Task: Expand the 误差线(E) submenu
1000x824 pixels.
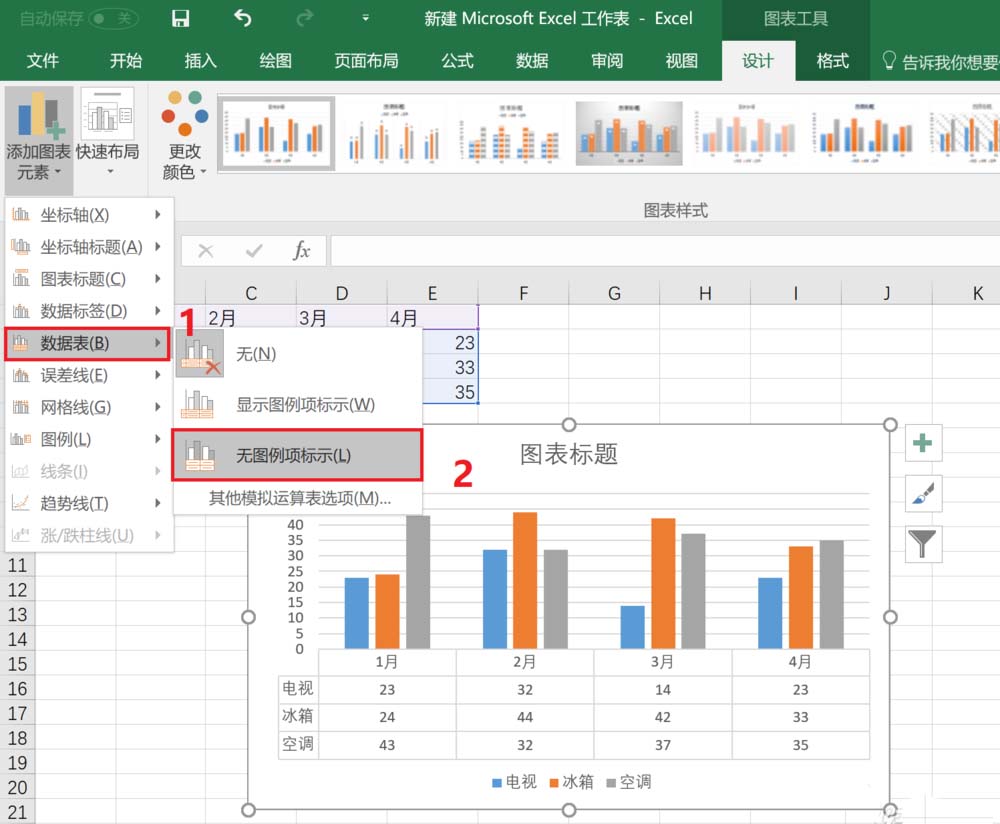Action: coord(89,375)
